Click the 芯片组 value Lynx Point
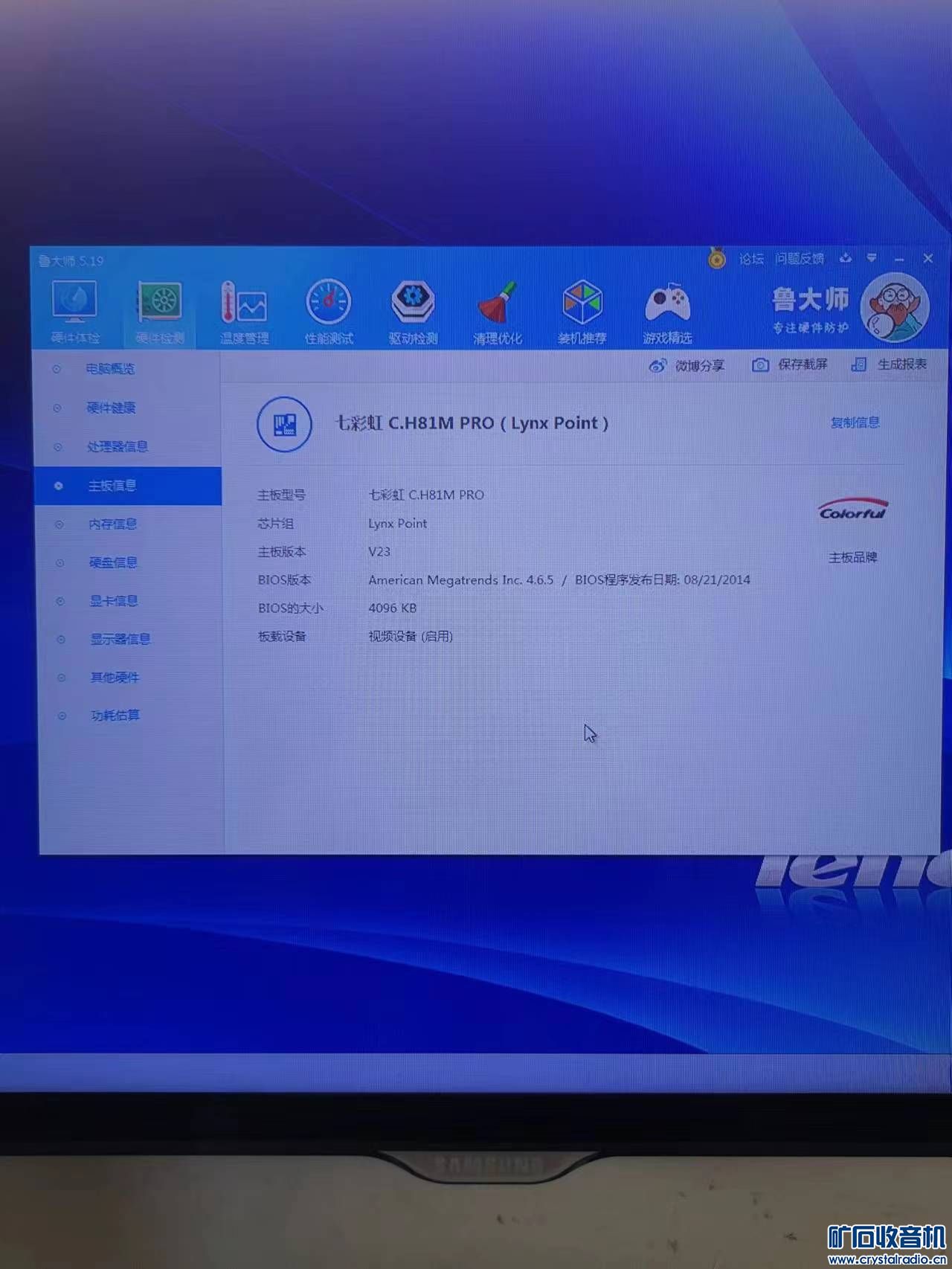This screenshot has height=1269, width=952. pos(398,523)
